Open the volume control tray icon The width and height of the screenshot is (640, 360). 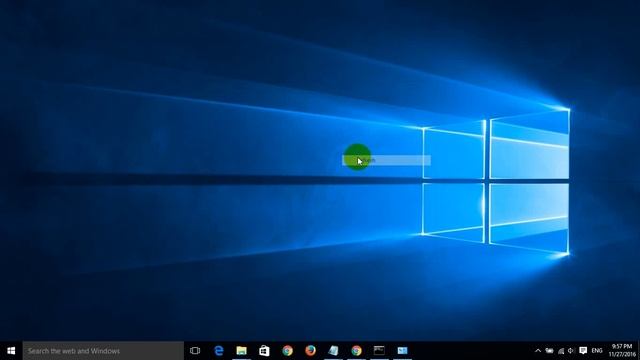571,351
